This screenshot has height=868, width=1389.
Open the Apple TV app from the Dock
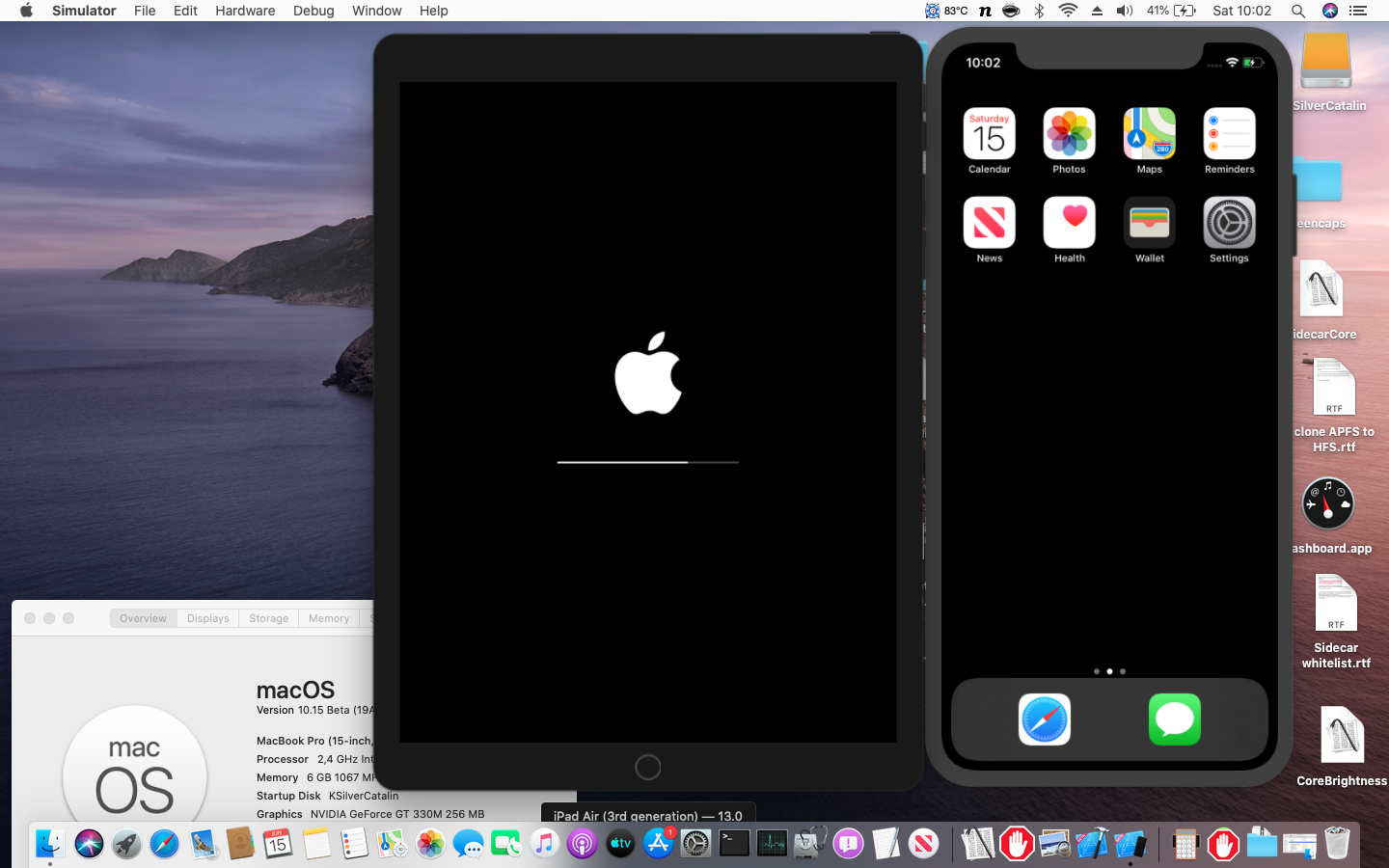click(x=620, y=844)
